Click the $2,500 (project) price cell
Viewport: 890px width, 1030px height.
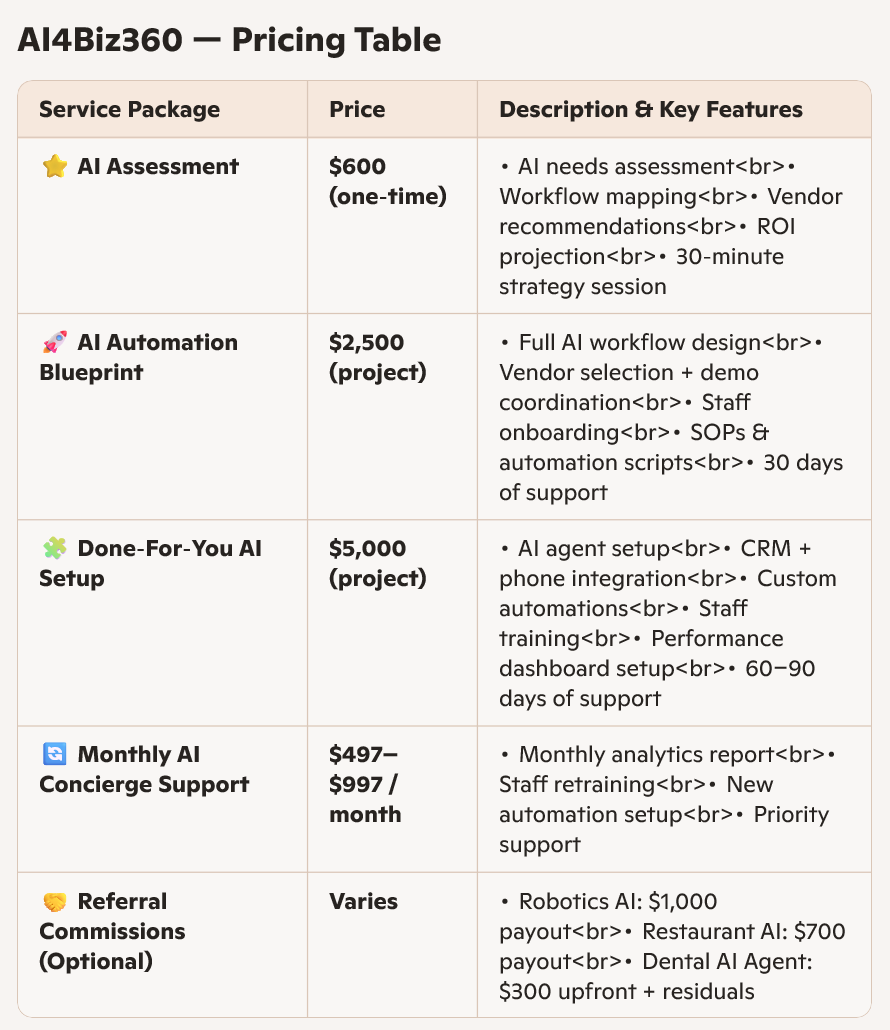(x=378, y=358)
